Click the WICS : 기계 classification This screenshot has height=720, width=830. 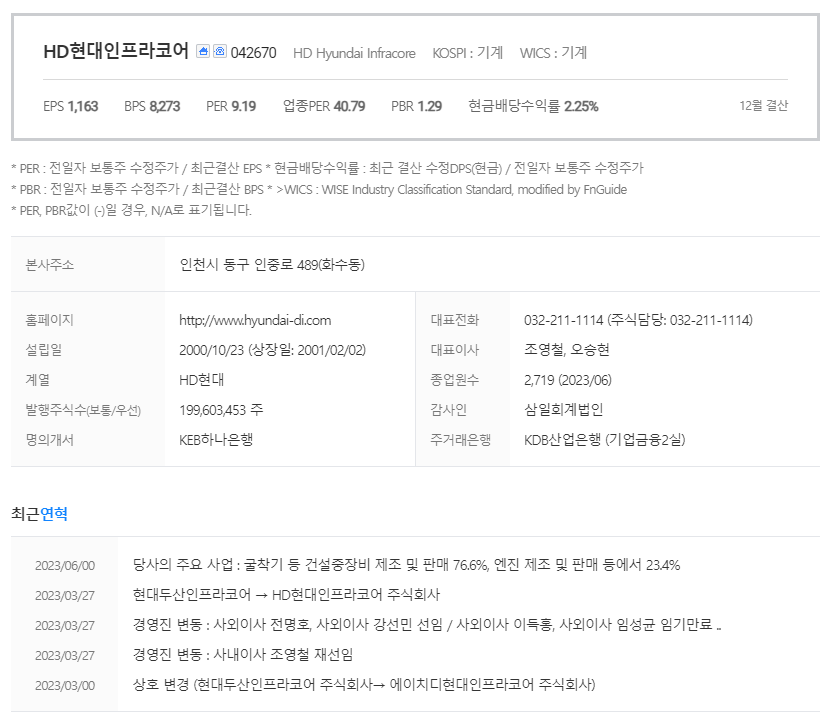pyautogui.click(x=553, y=53)
